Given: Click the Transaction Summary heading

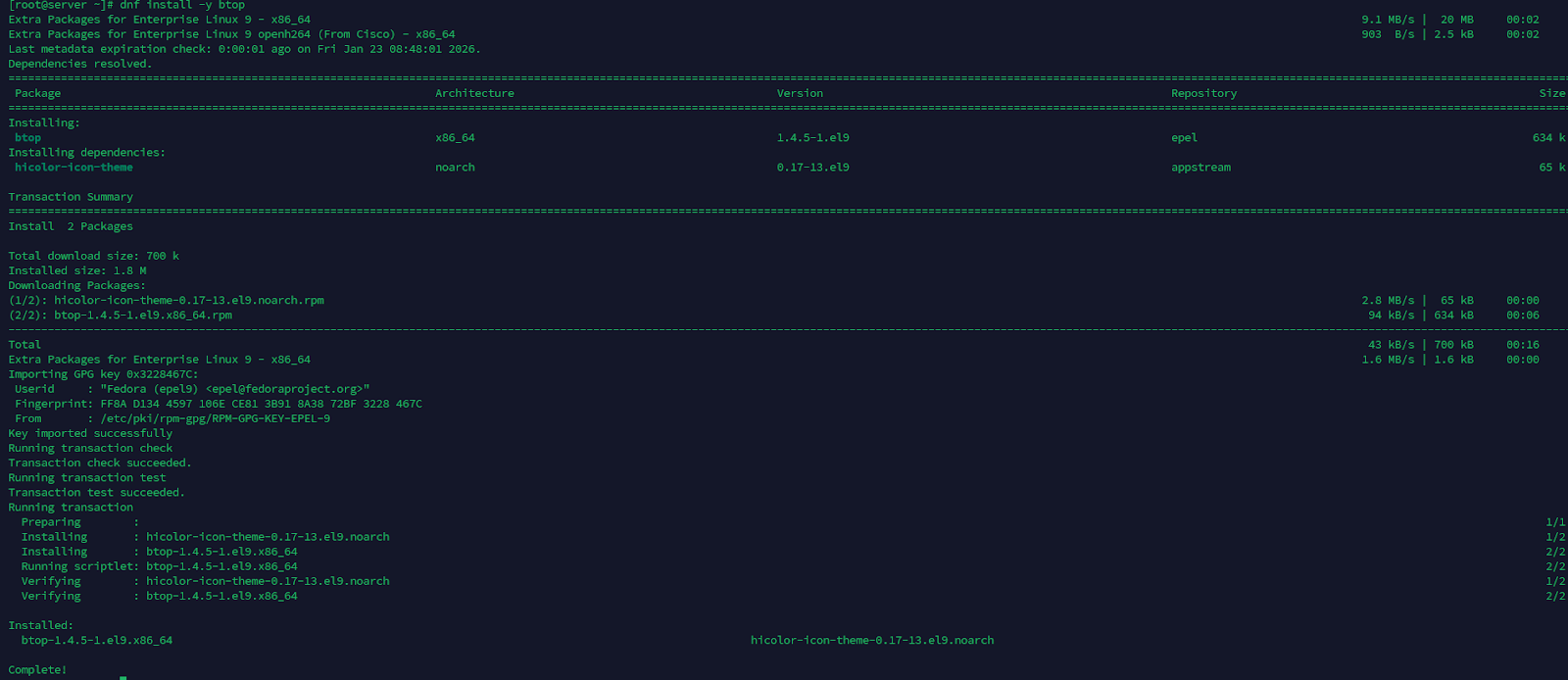Looking at the screenshot, I should 71,197.
